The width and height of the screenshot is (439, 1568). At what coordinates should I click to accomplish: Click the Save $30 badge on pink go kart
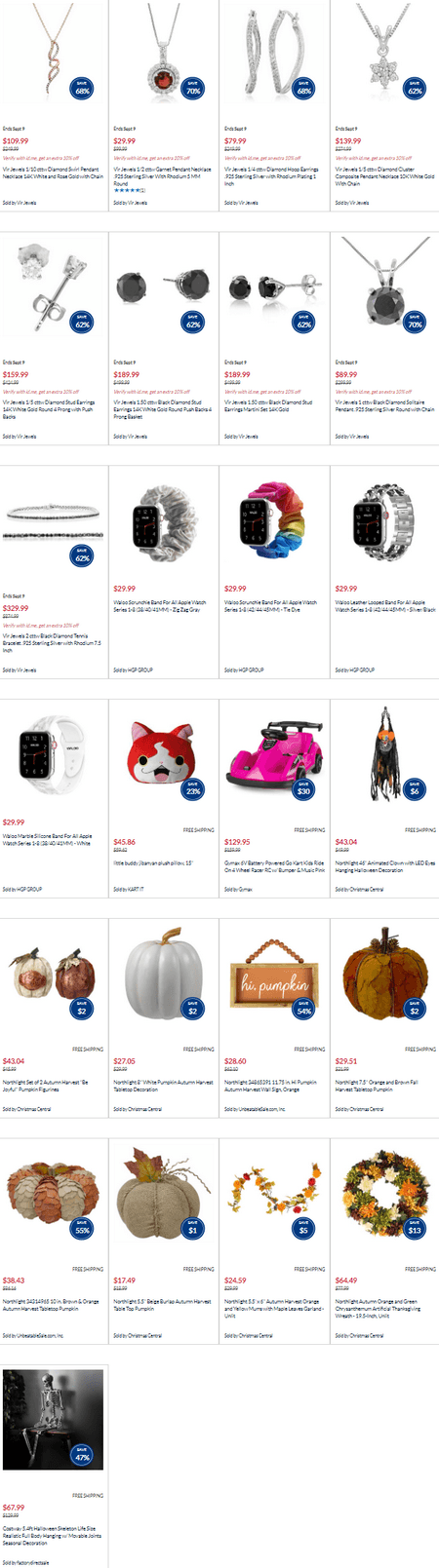tap(304, 789)
